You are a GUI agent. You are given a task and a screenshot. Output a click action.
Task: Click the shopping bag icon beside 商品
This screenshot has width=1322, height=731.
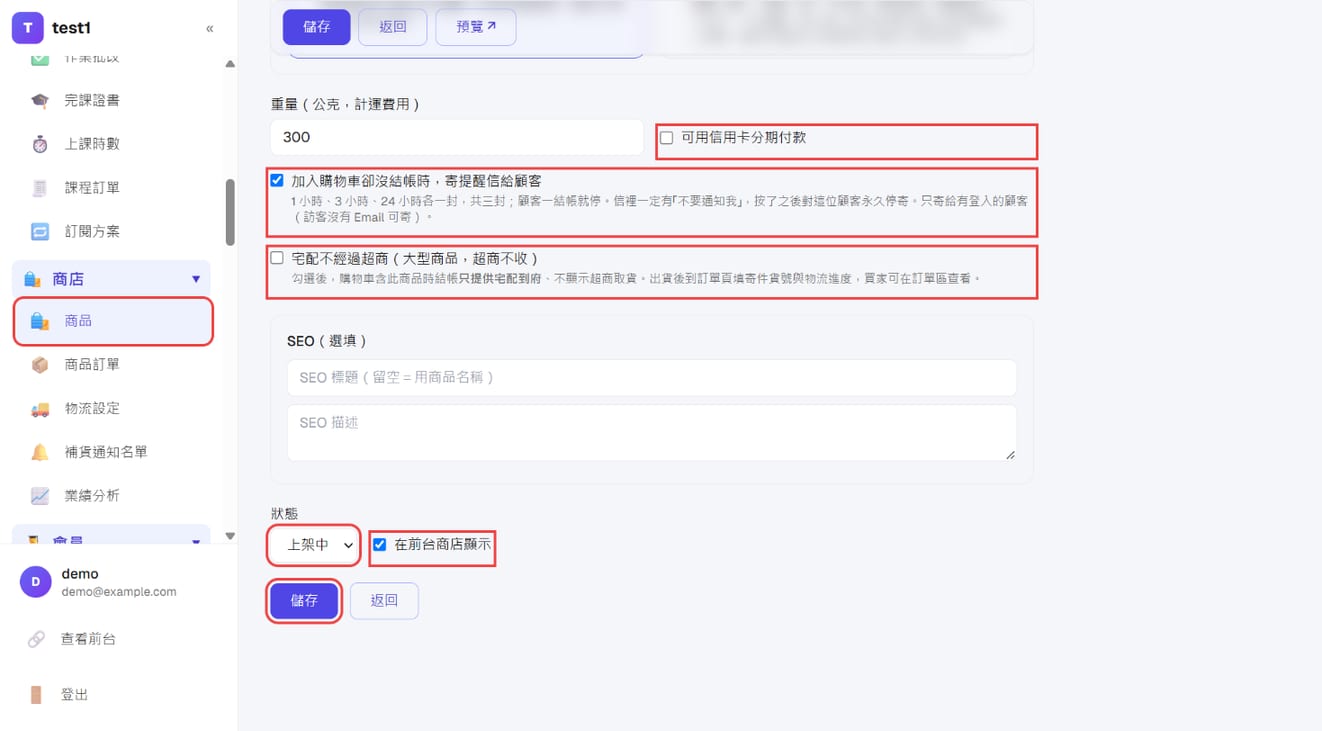[x=40, y=321]
